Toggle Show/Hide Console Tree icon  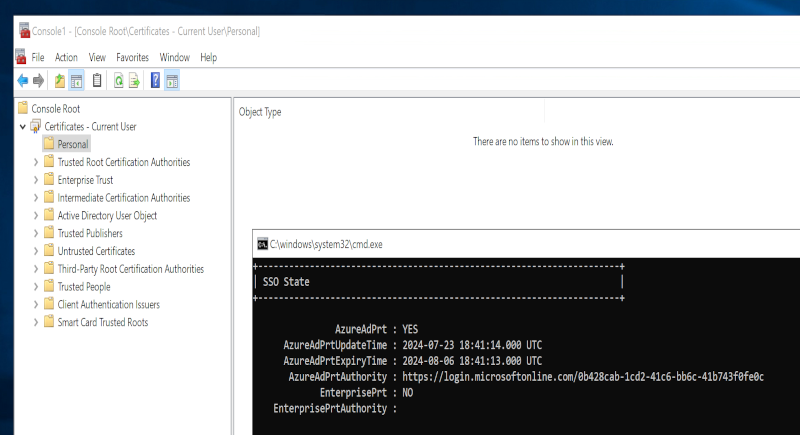click(x=77, y=81)
